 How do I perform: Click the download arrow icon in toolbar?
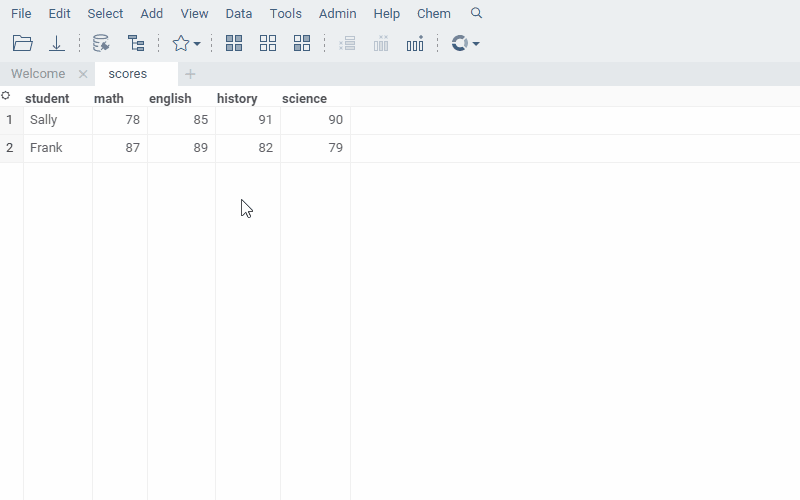coord(57,43)
